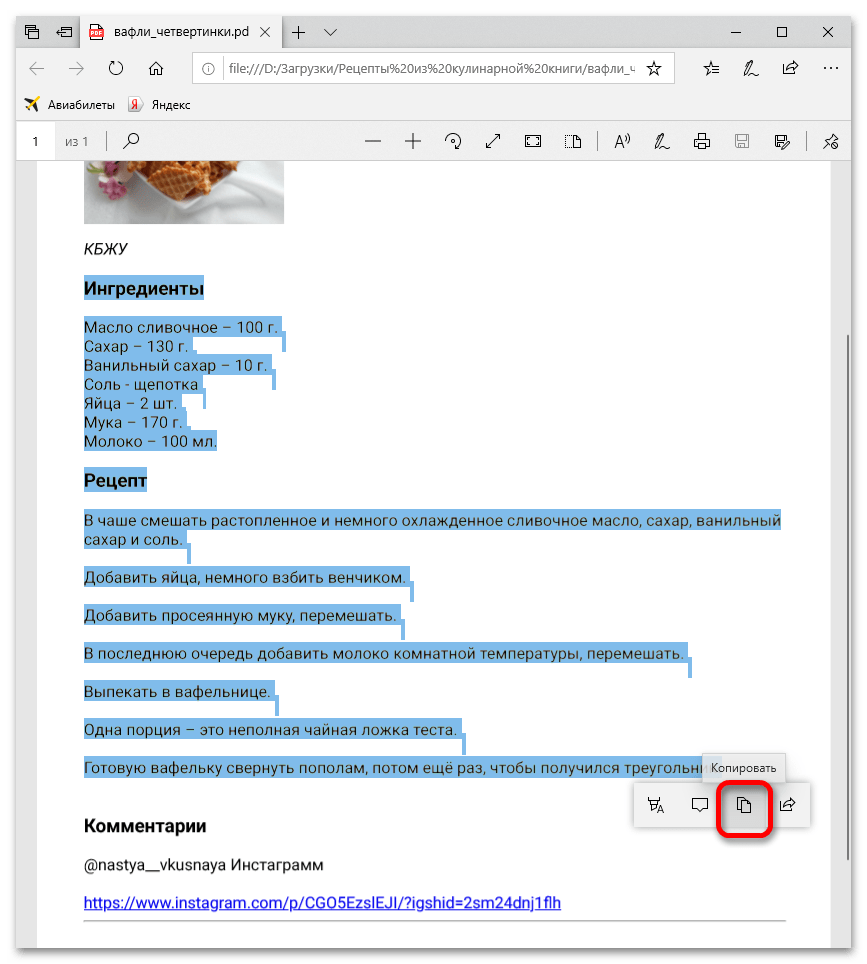Highlight selected text via the popup highlighter icon

[x=656, y=805]
